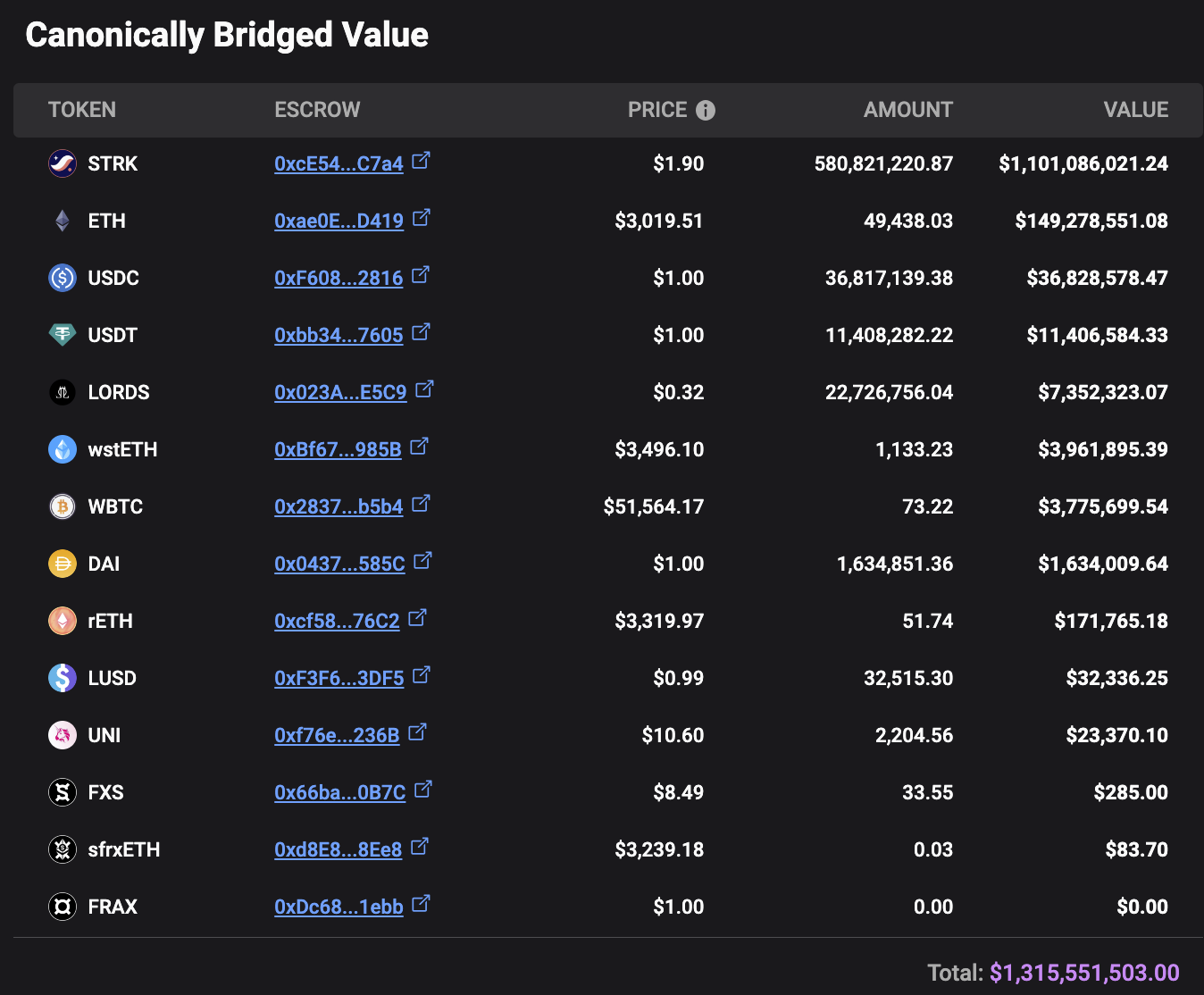1204x995 pixels.
Task: Open external link icon beside USDC escrow
Action: (x=421, y=275)
